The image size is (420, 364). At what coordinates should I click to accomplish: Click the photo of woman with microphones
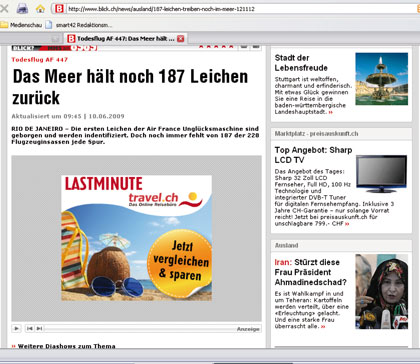pyautogui.click(x=381, y=292)
